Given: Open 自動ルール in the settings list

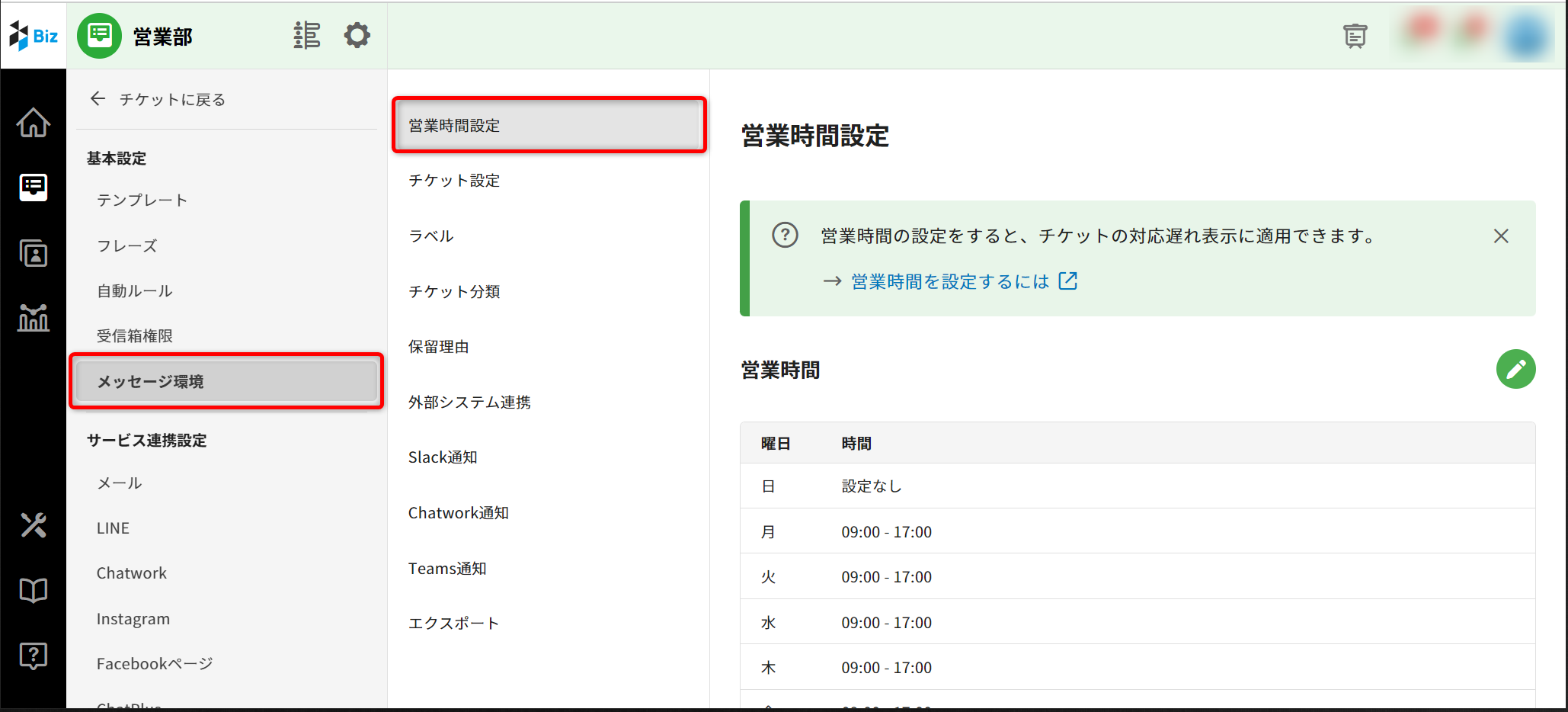Looking at the screenshot, I should coord(135,291).
